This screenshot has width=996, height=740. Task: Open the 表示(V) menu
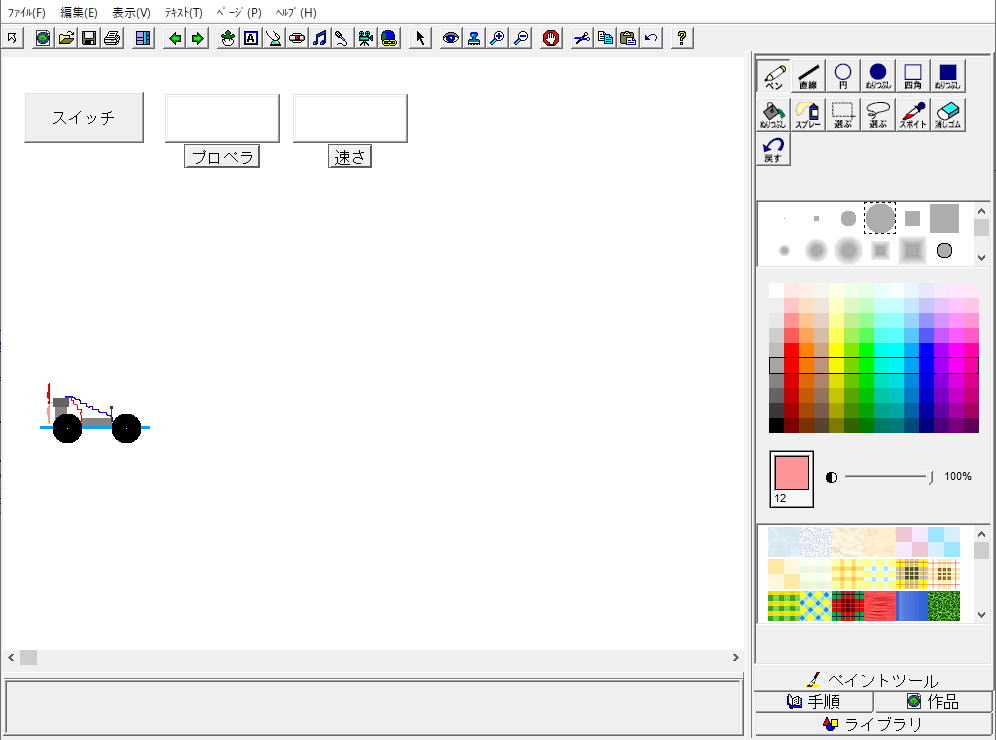pyautogui.click(x=131, y=13)
